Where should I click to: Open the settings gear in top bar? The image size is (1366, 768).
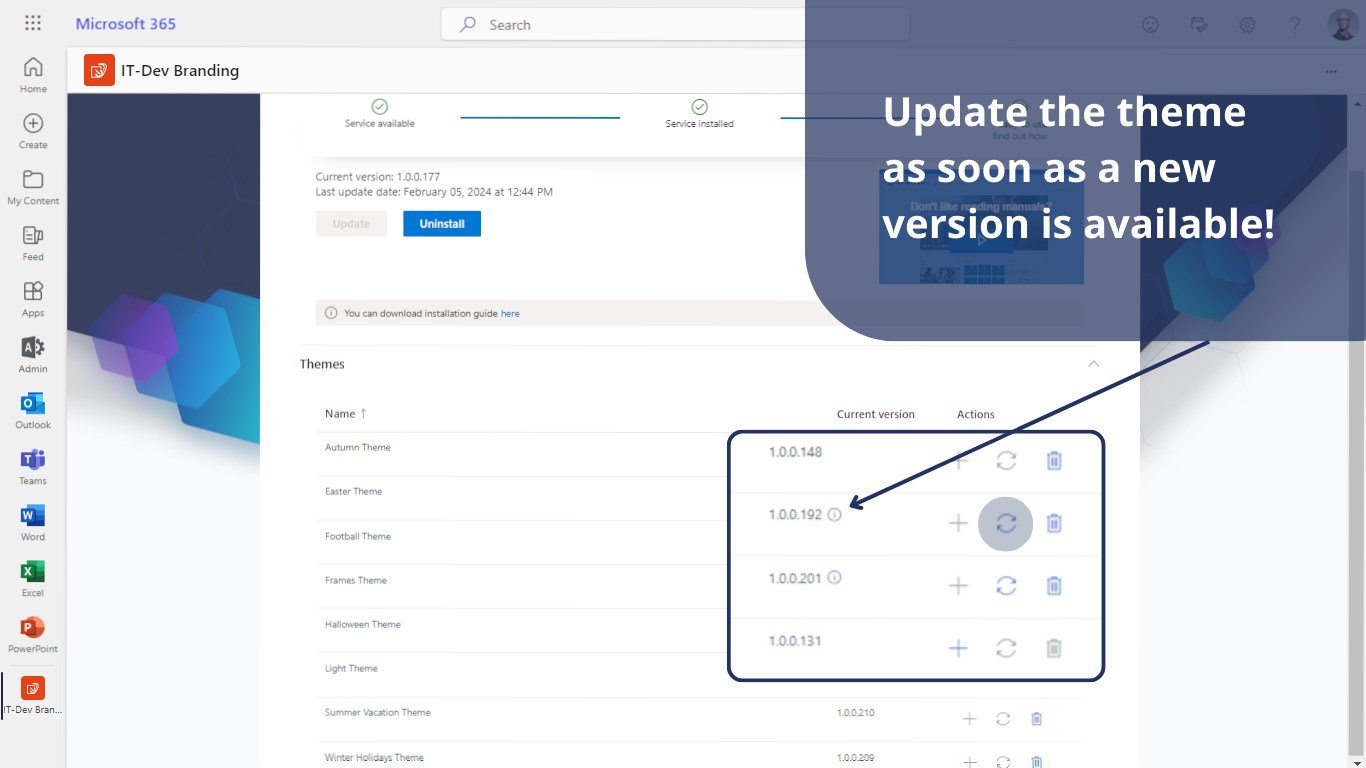pos(1247,24)
